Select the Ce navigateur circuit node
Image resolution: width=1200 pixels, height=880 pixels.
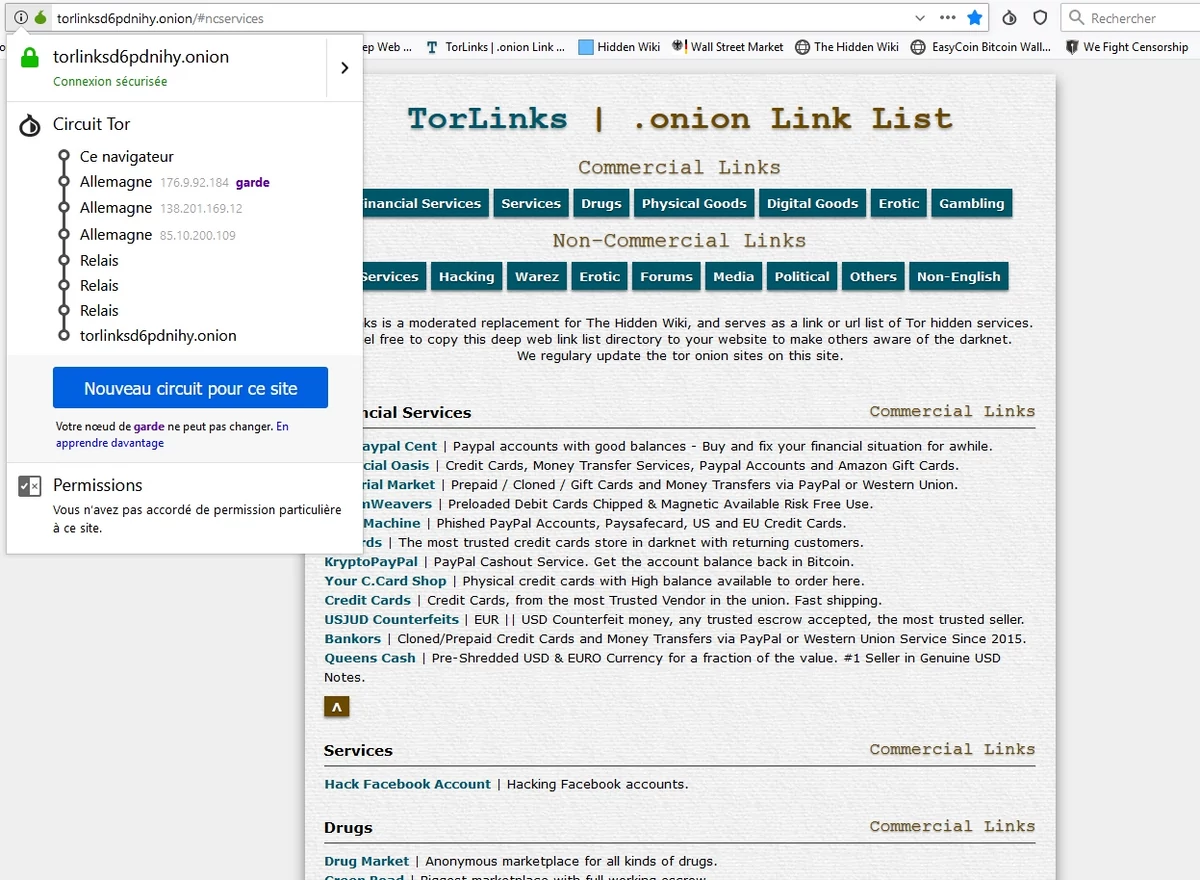coord(127,157)
